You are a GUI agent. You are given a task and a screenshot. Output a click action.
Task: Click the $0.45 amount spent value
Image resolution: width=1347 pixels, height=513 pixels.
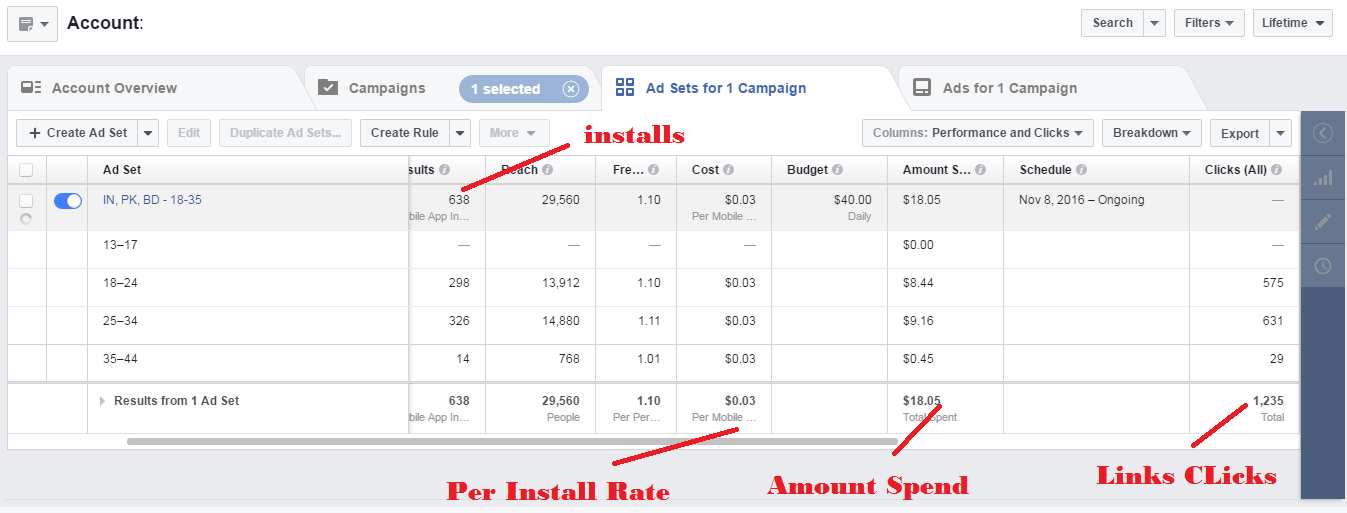(918, 359)
